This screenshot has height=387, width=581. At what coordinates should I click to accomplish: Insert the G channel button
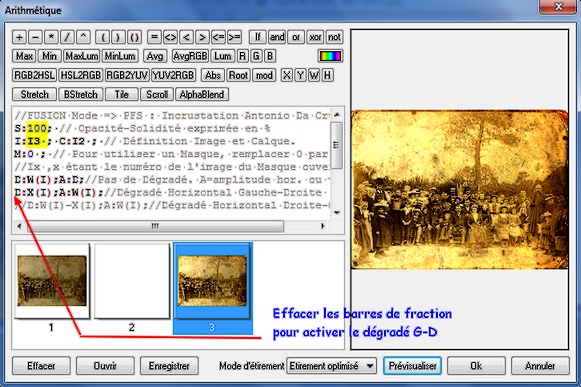click(x=256, y=56)
